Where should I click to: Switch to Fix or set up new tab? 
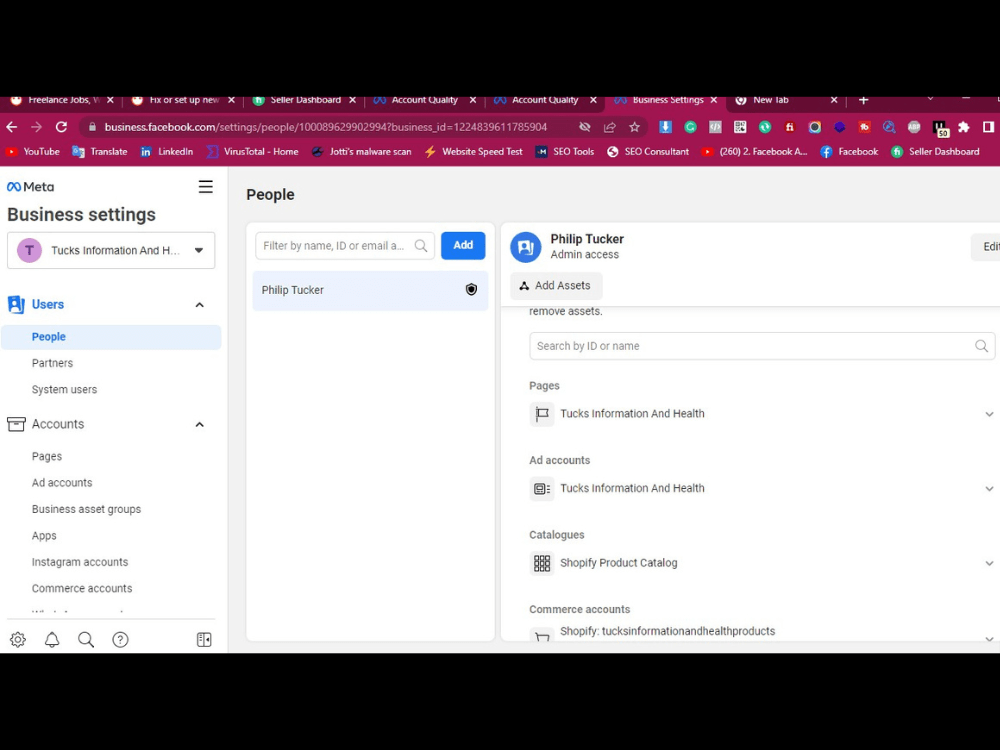(x=184, y=100)
